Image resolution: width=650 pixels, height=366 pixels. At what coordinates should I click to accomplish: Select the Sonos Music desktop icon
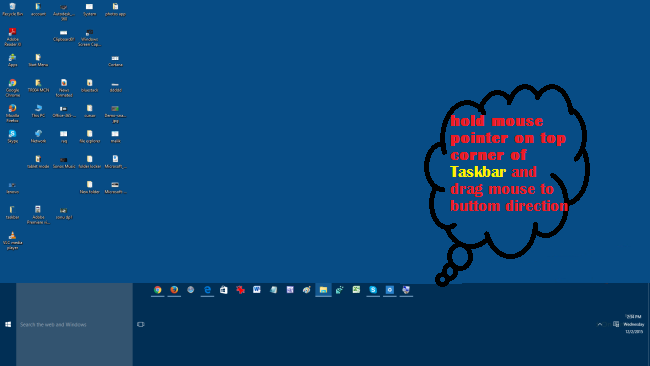64,162
